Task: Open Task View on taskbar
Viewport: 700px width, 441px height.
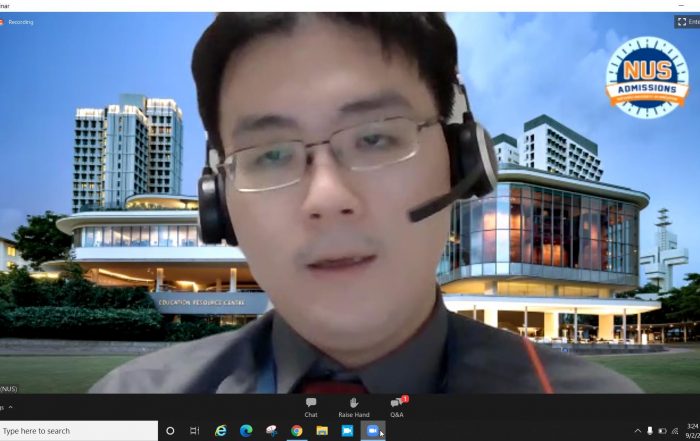Action: 195,431
